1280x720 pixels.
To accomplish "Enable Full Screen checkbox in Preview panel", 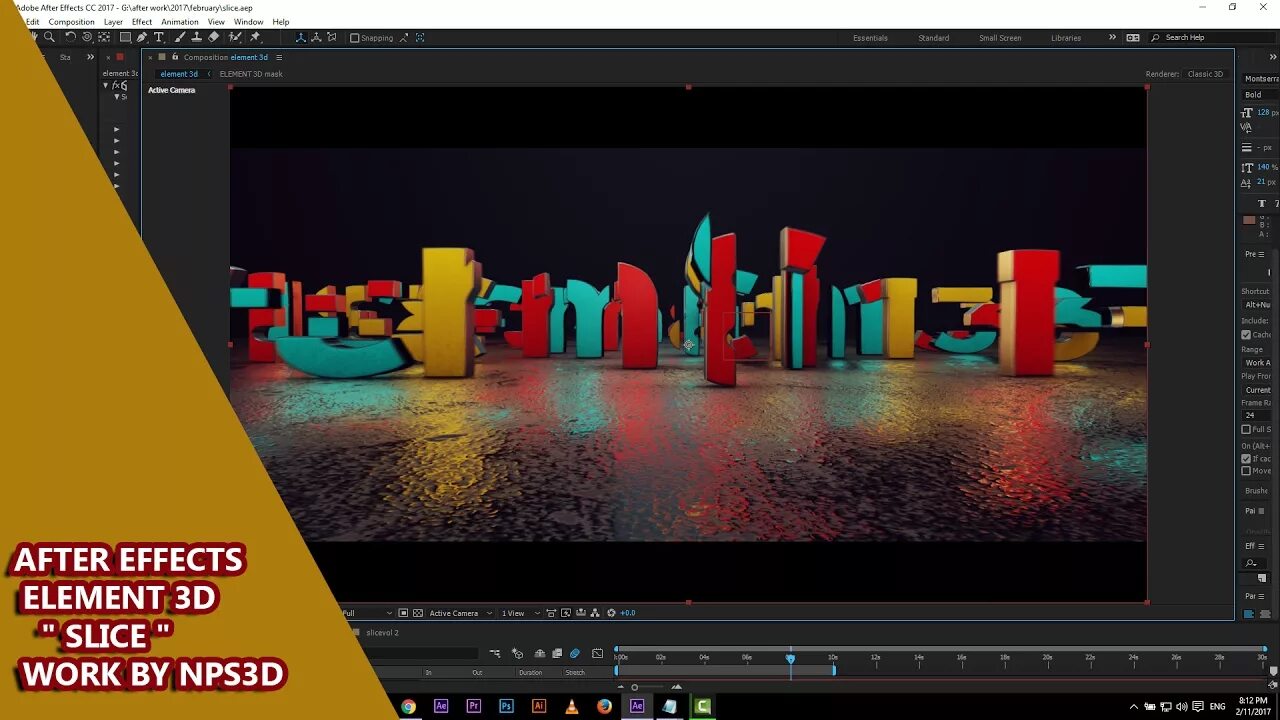I will (x=1246, y=429).
